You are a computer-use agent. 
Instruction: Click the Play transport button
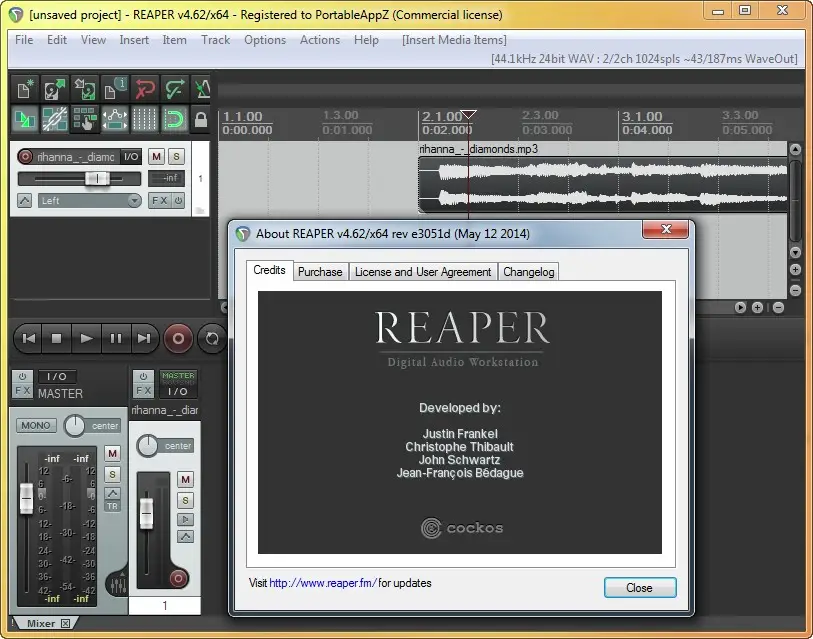tap(86, 339)
